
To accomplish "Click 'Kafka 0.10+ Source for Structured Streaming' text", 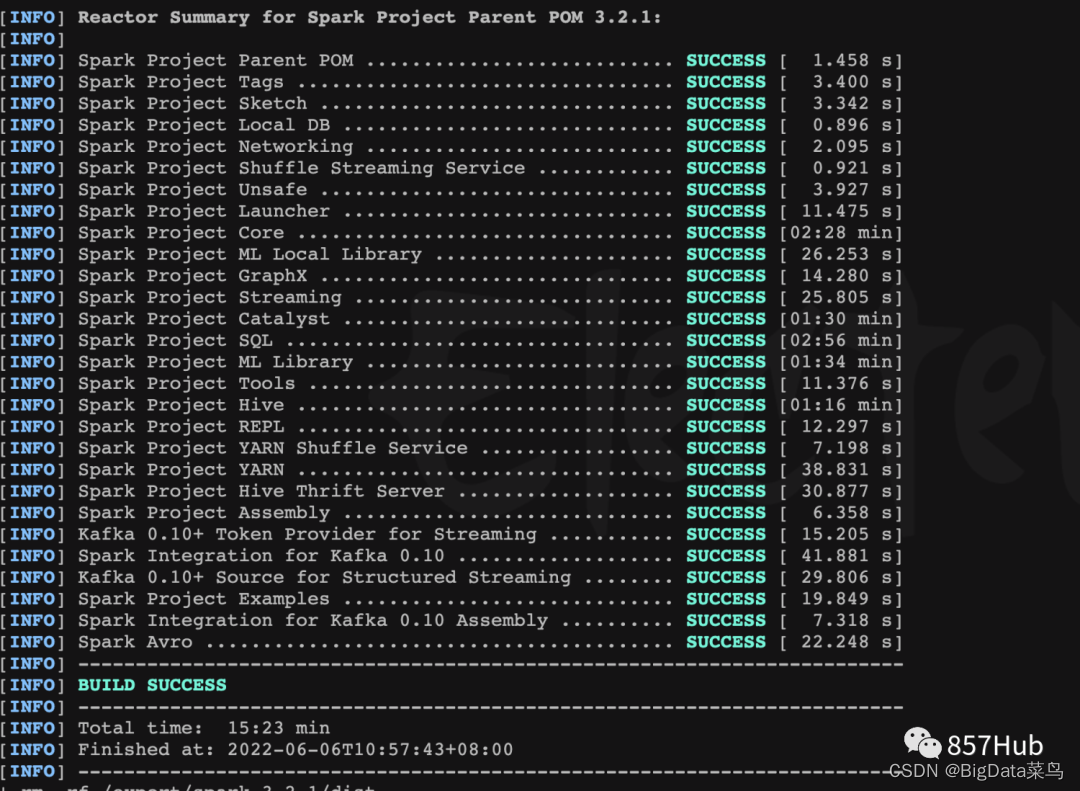I will click(x=324, y=577).
